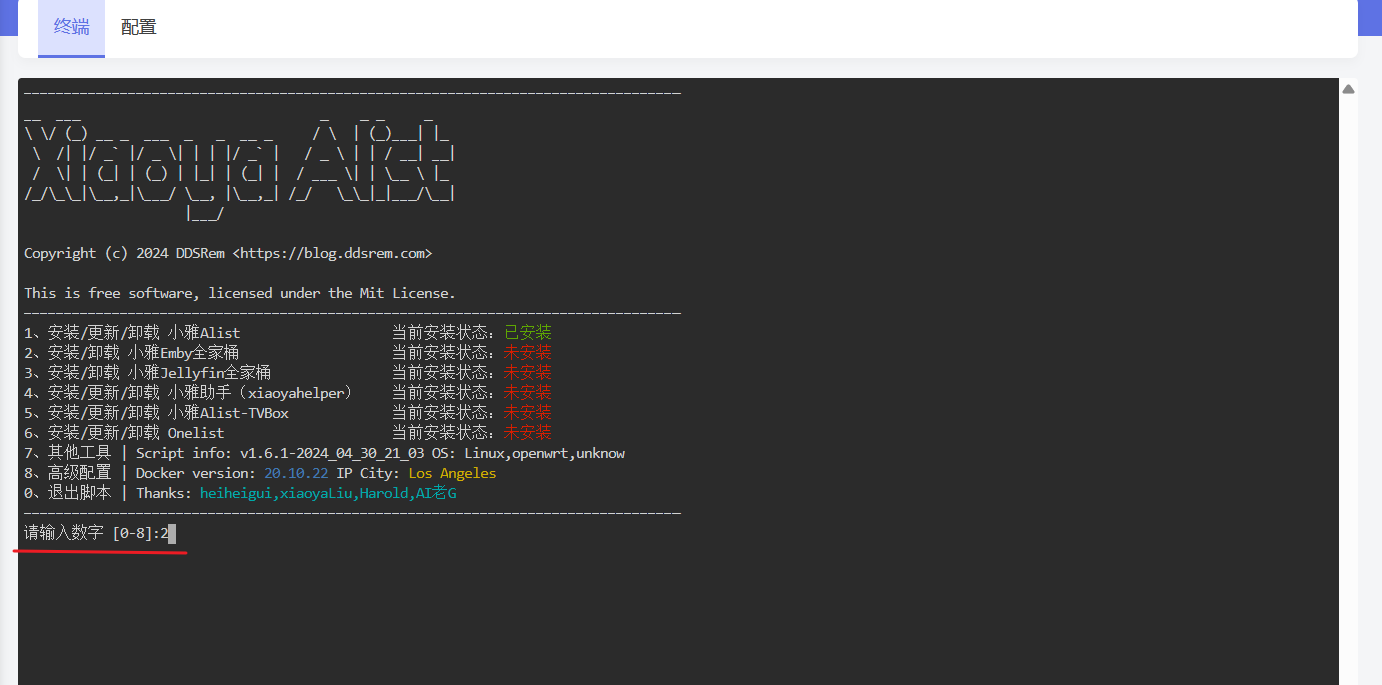The height and width of the screenshot is (685, 1382).
Task: Click the green 已安装 status text
Action: [x=528, y=333]
